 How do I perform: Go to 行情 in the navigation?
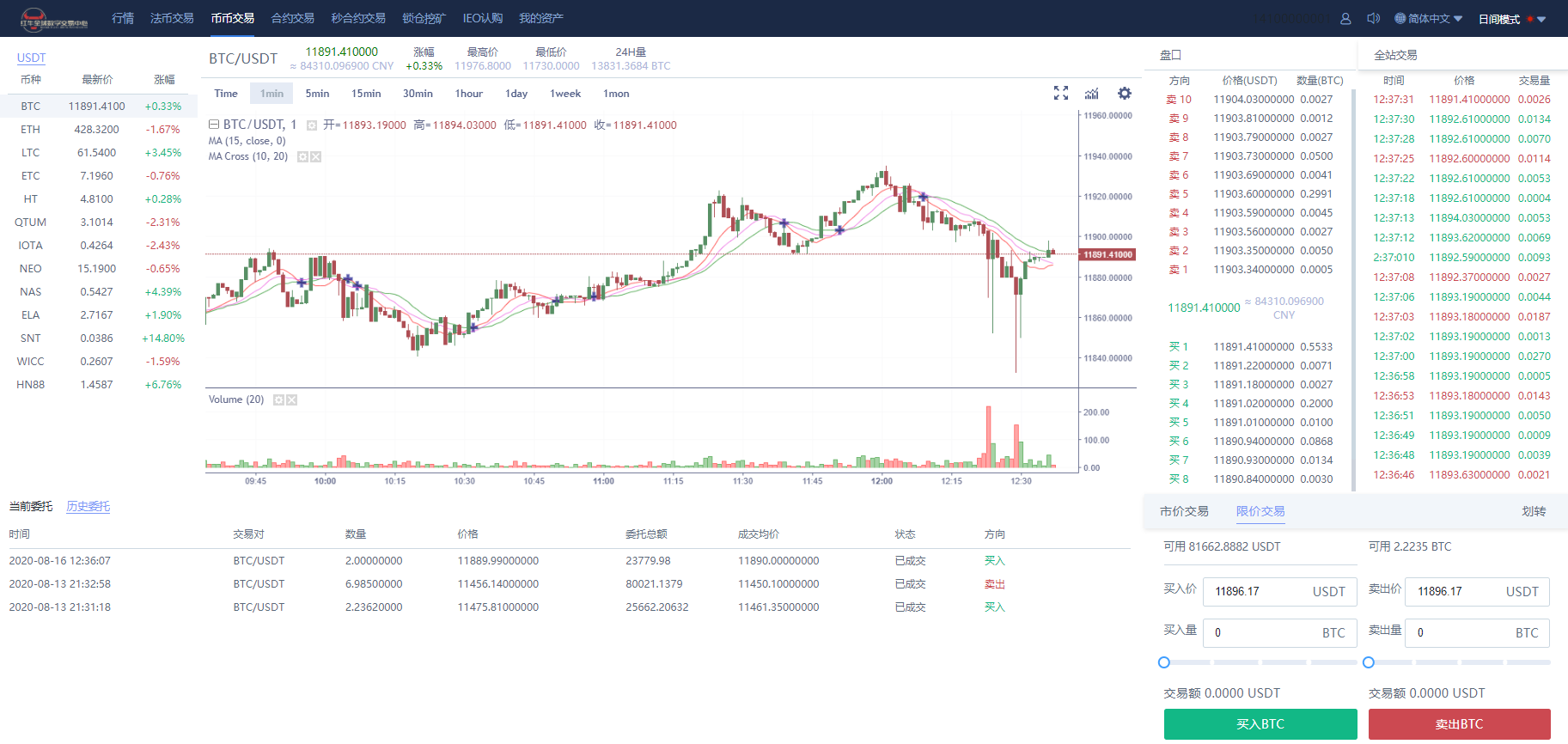tap(123, 18)
